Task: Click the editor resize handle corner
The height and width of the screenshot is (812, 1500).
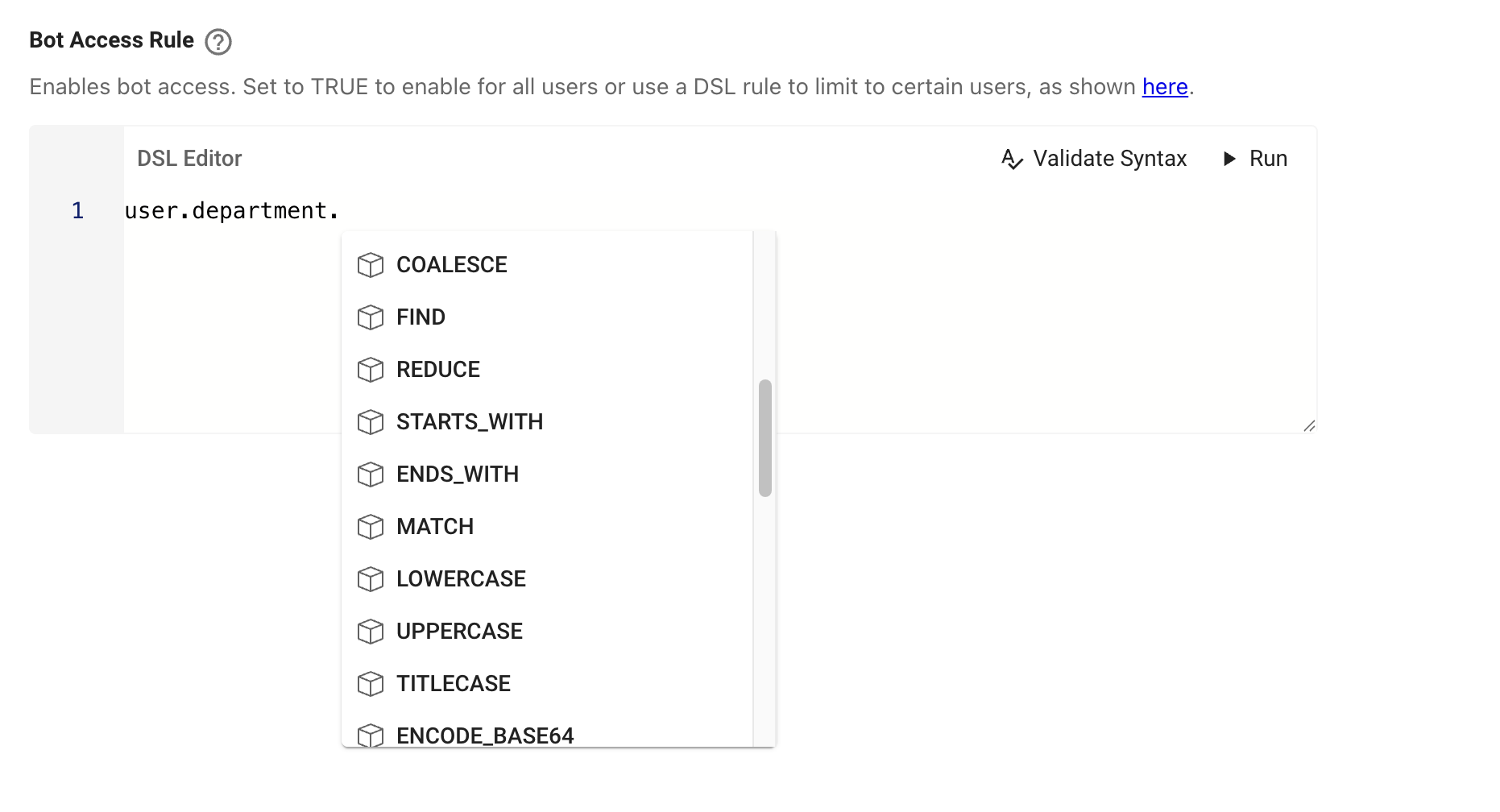Action: coord(1309,426)
